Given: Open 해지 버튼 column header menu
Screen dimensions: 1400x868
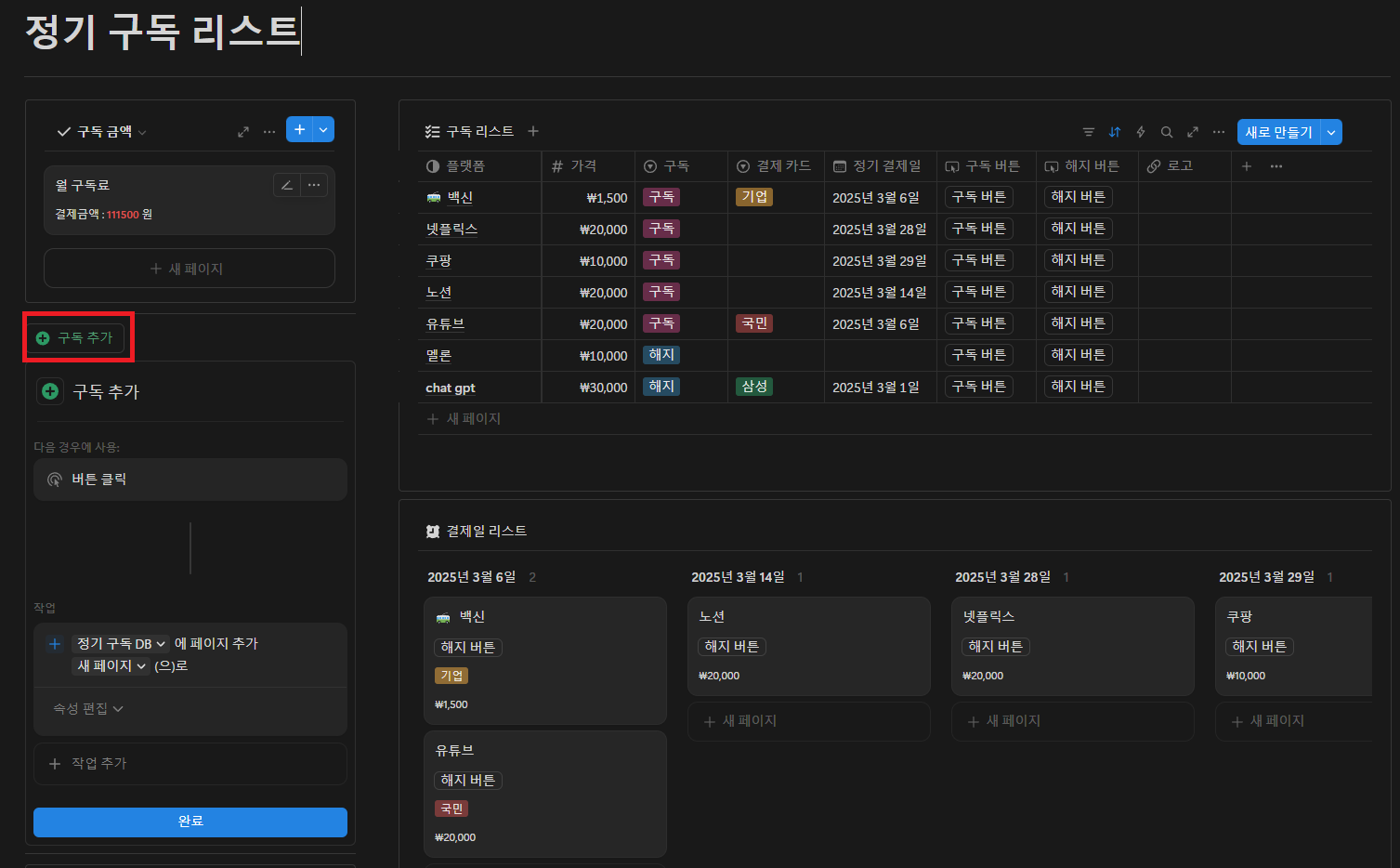Looking at the screenshot, I should pyautogui.click(x=1087, y=166).
